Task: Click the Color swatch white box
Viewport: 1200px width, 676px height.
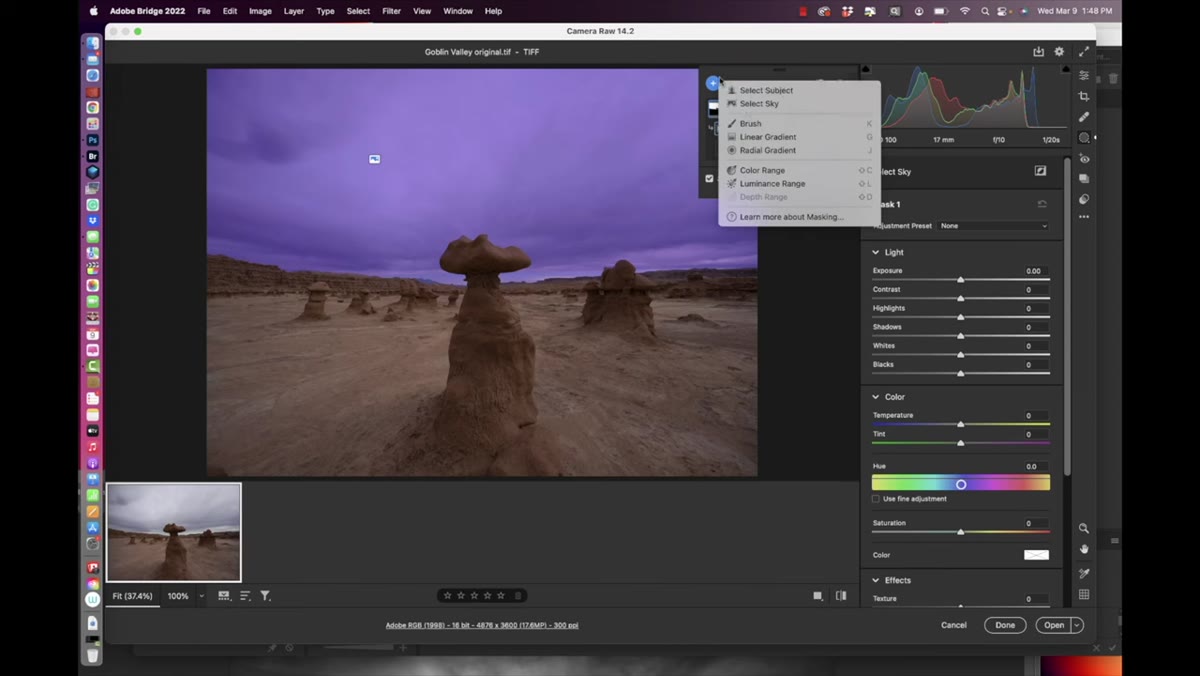Action: pyautogui.click(x=1036, y=555)
